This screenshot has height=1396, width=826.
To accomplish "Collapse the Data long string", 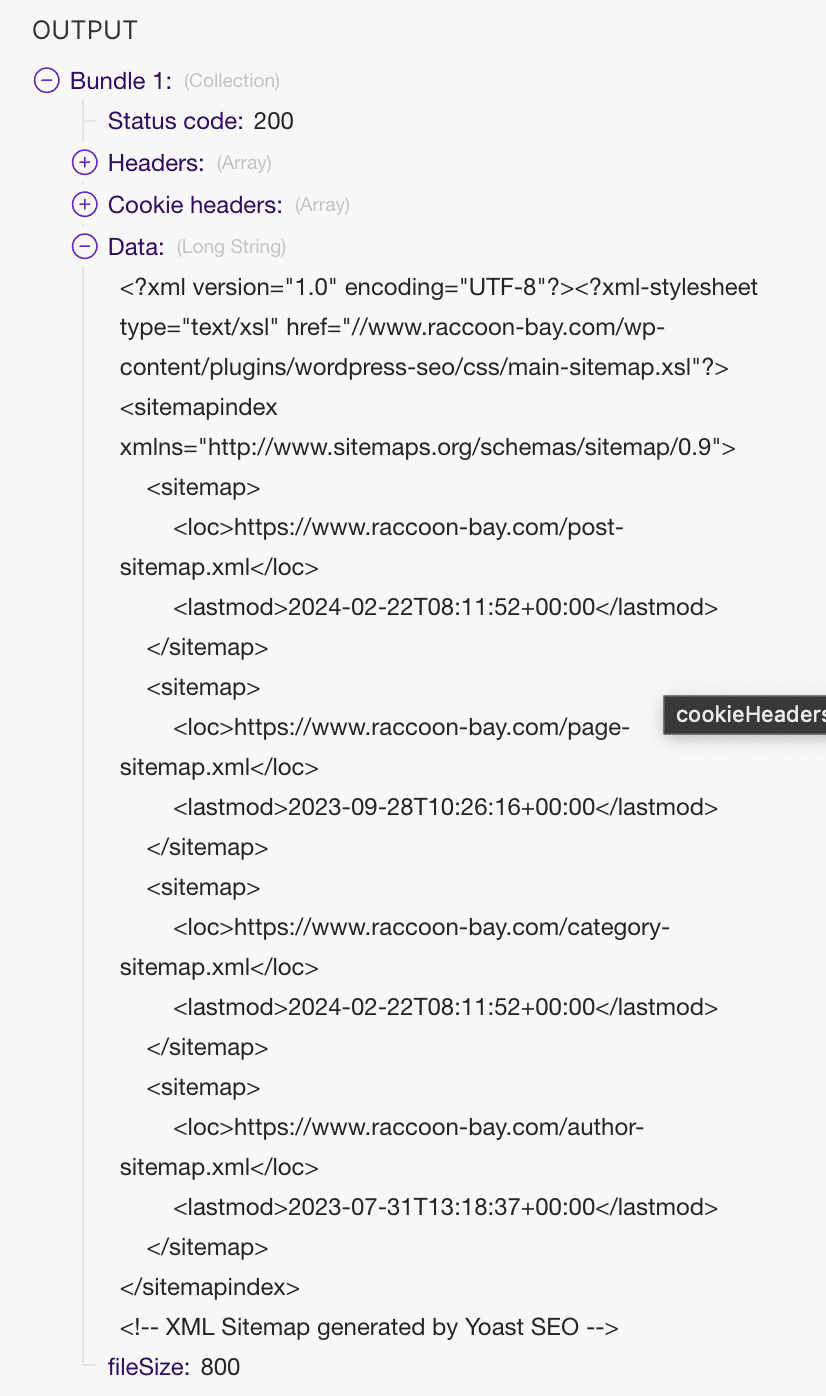I will pyautogui.click(x=85, y=246).
